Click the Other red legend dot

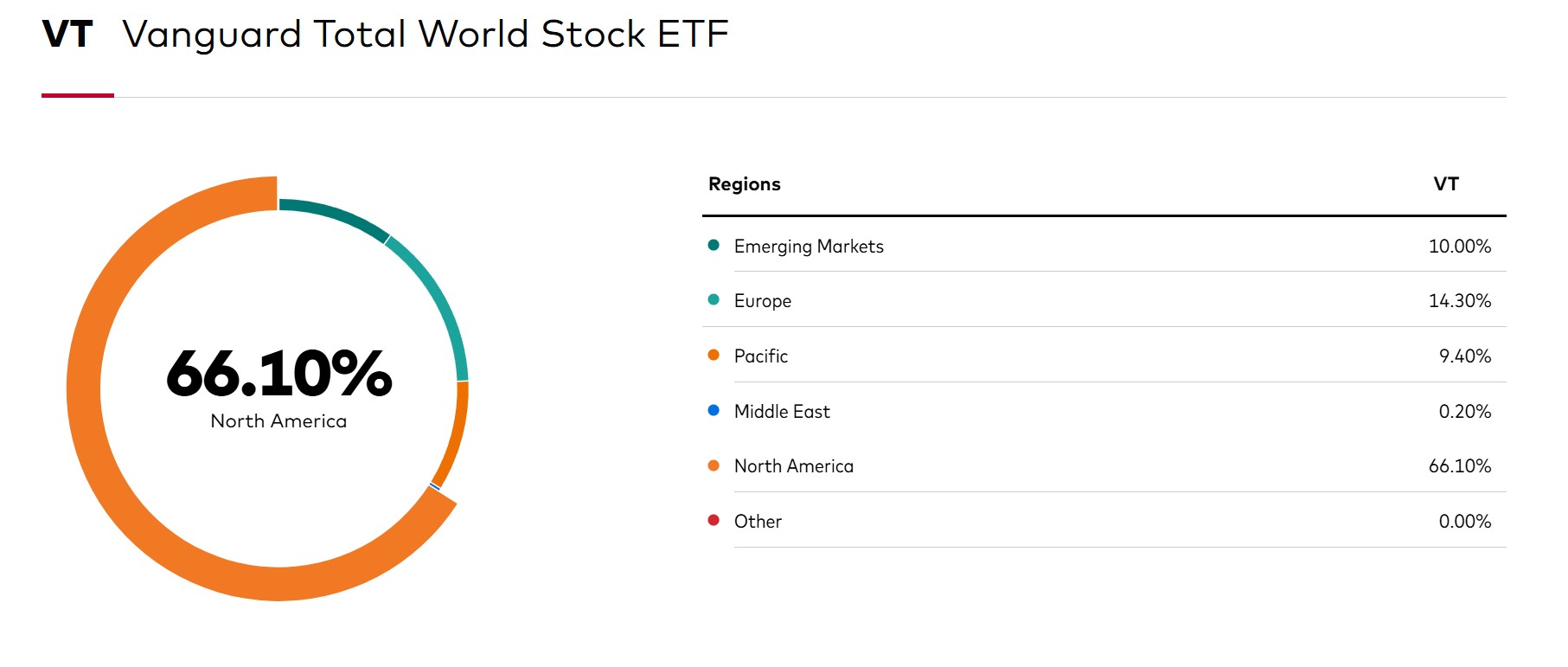(x=714, y=520)
